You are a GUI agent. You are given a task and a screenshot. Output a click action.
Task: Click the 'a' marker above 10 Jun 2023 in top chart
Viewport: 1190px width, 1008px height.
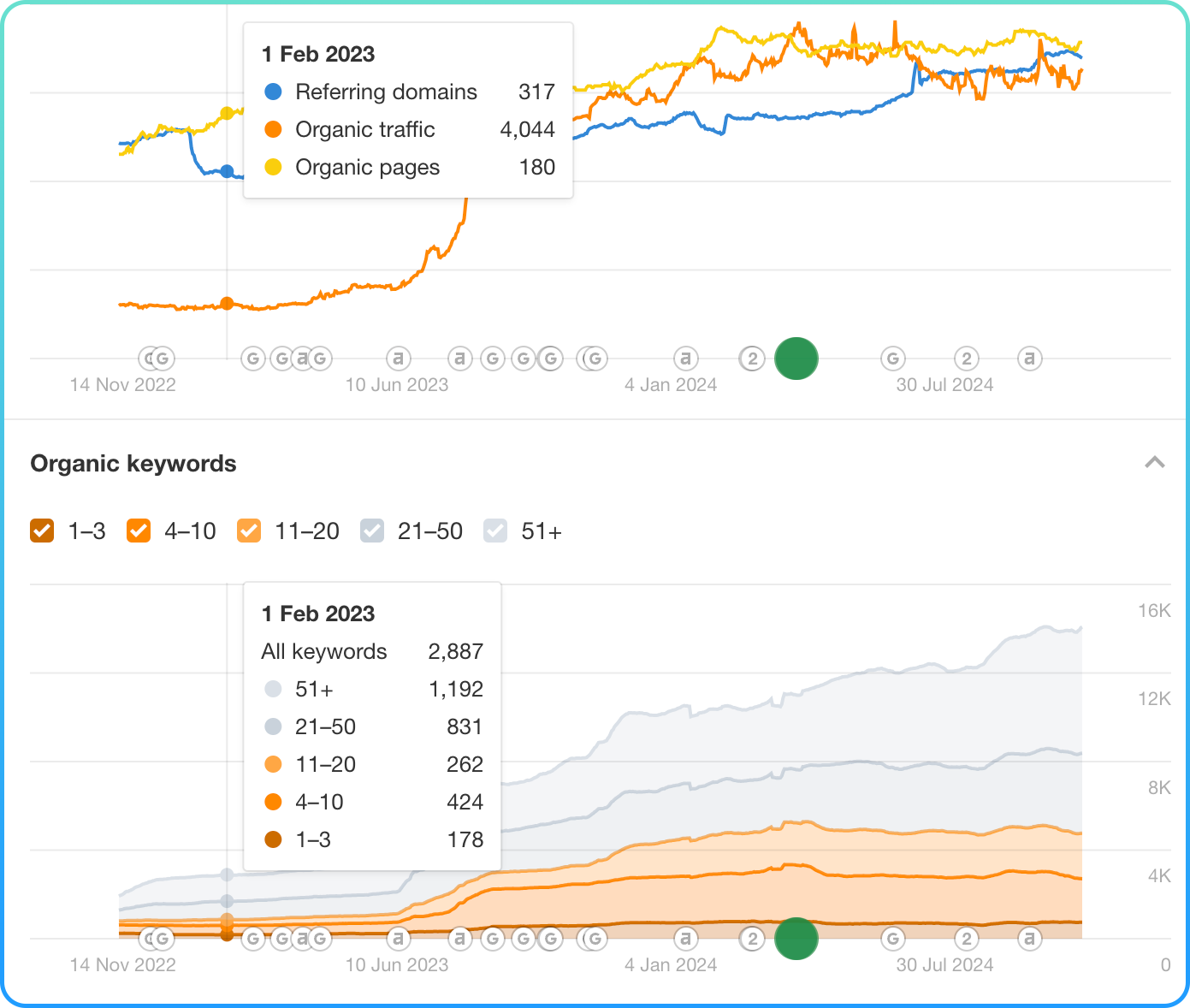398,359
